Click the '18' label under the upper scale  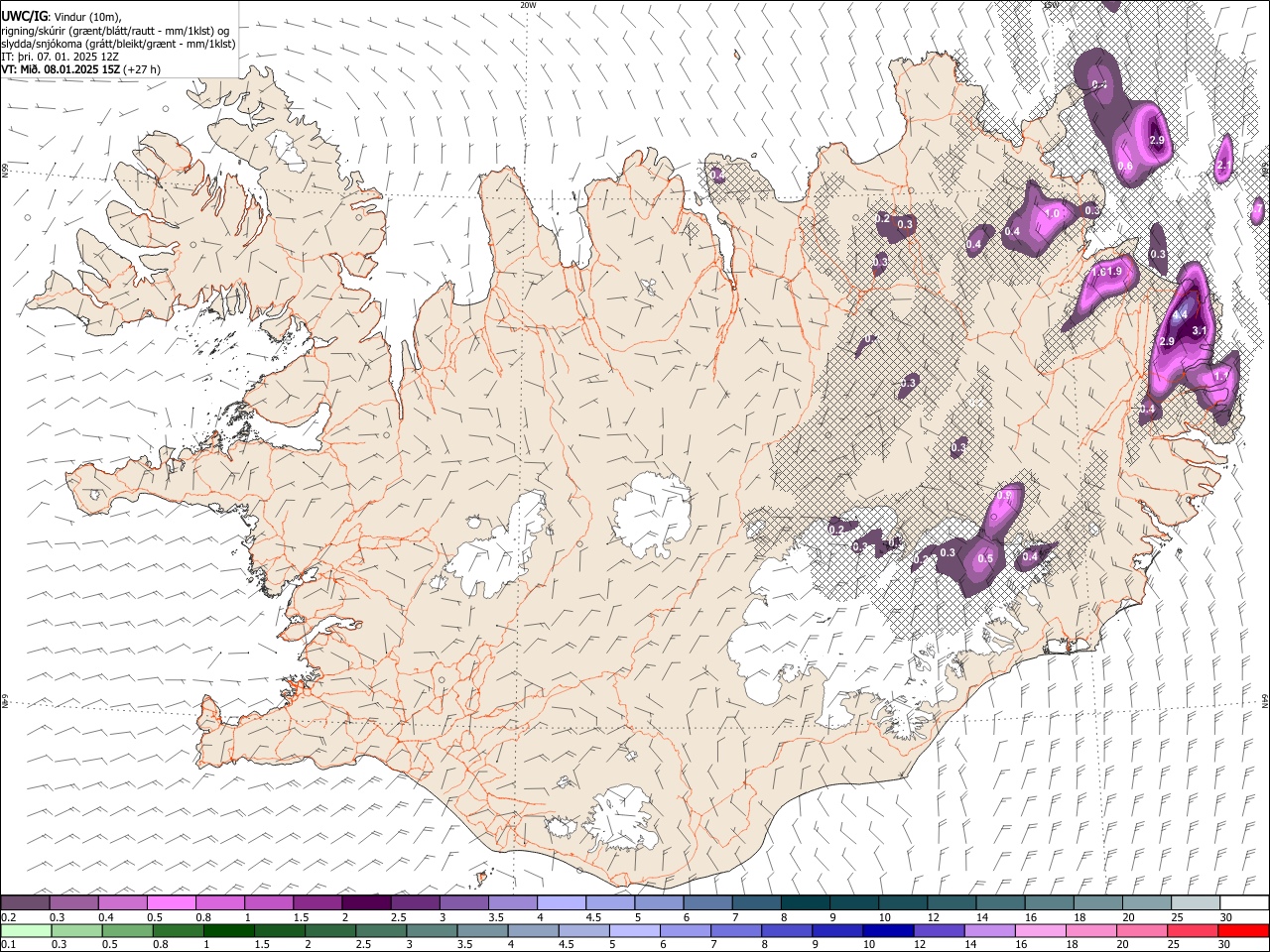tap(1079, 917)
